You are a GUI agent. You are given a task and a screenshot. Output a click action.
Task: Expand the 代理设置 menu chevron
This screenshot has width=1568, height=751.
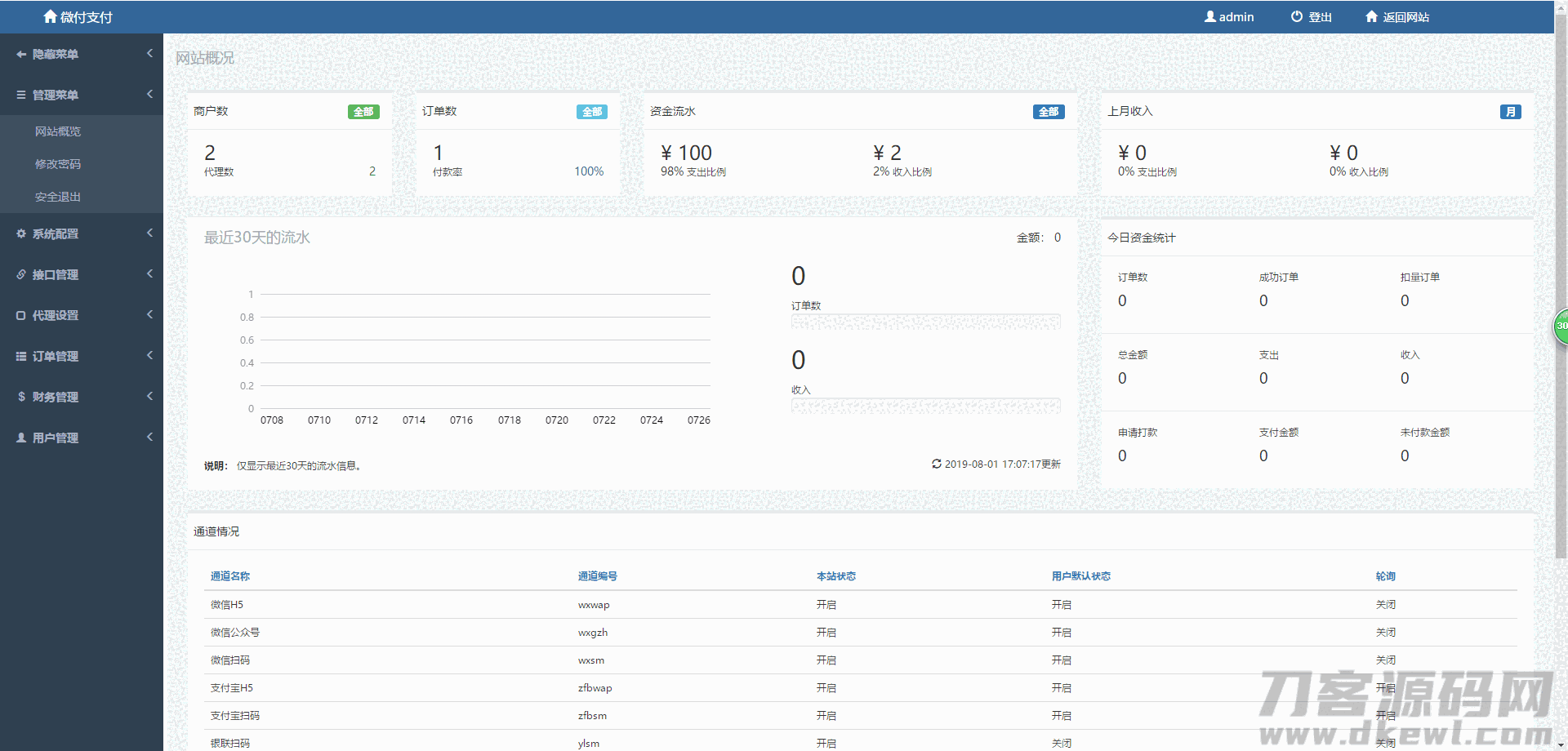(x=149, y=314)
